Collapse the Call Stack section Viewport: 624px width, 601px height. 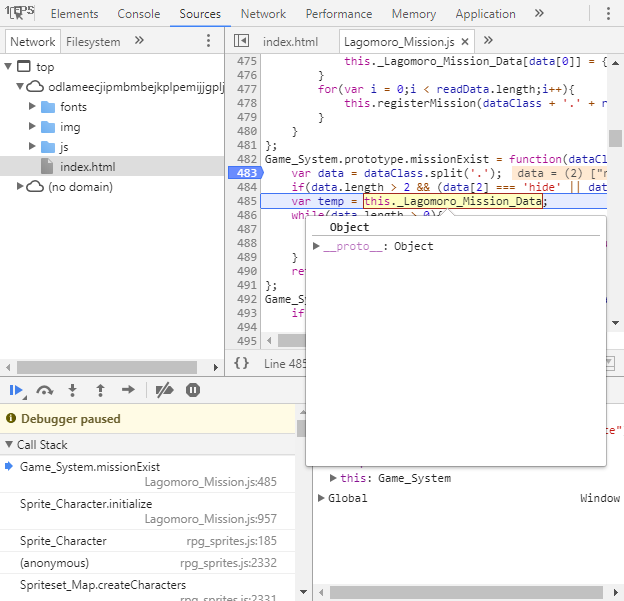pos(9,444)
